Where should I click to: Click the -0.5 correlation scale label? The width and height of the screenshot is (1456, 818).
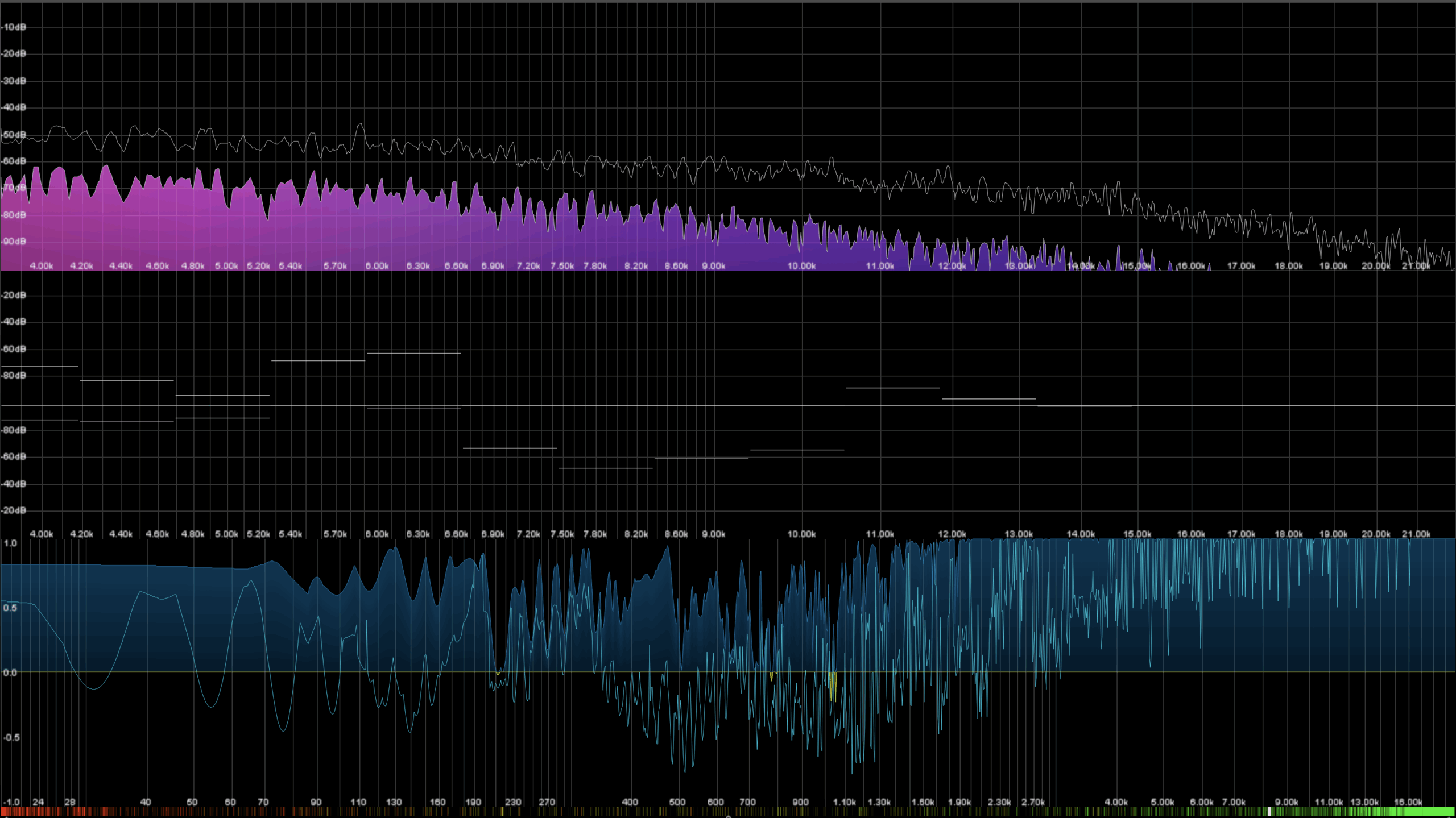pyautogui.click(x=11, y=737)
